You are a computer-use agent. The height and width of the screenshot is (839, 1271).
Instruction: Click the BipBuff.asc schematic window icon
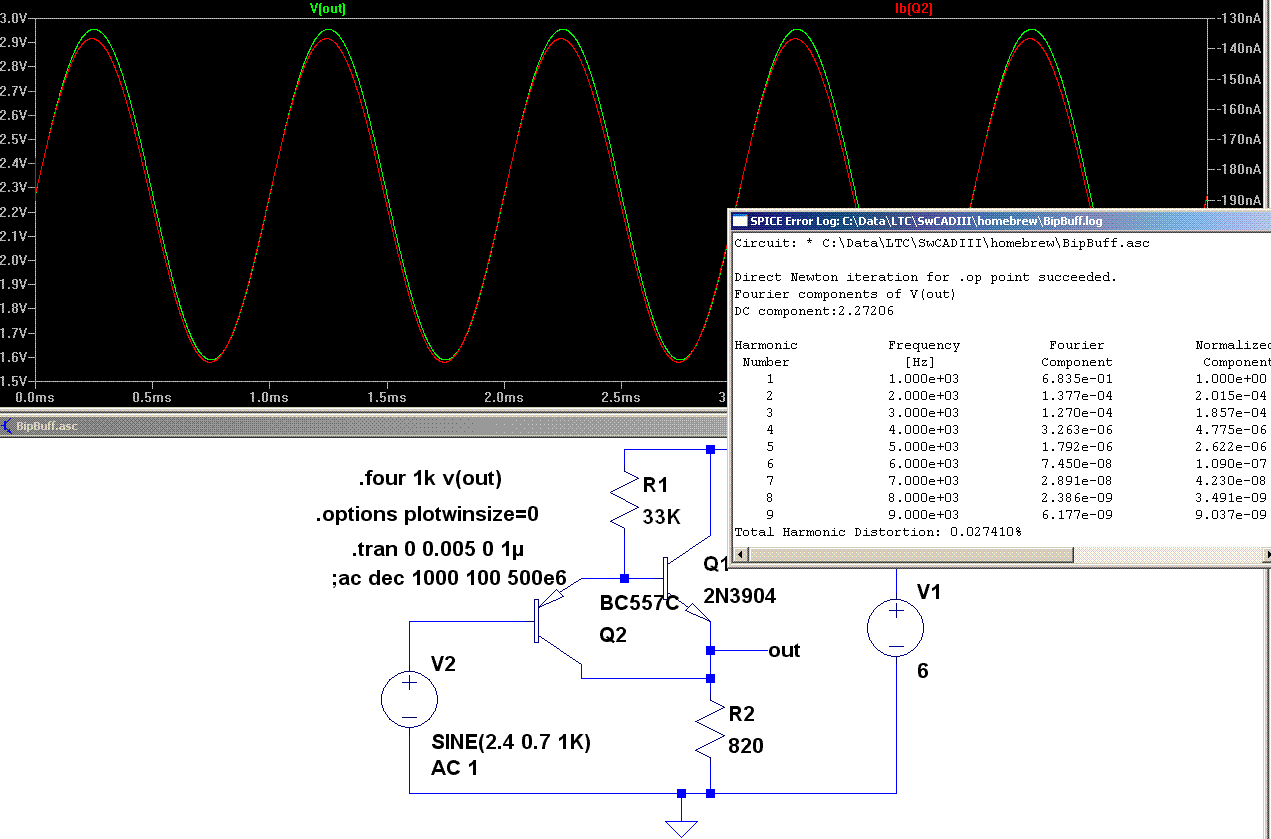coord(8,425)
